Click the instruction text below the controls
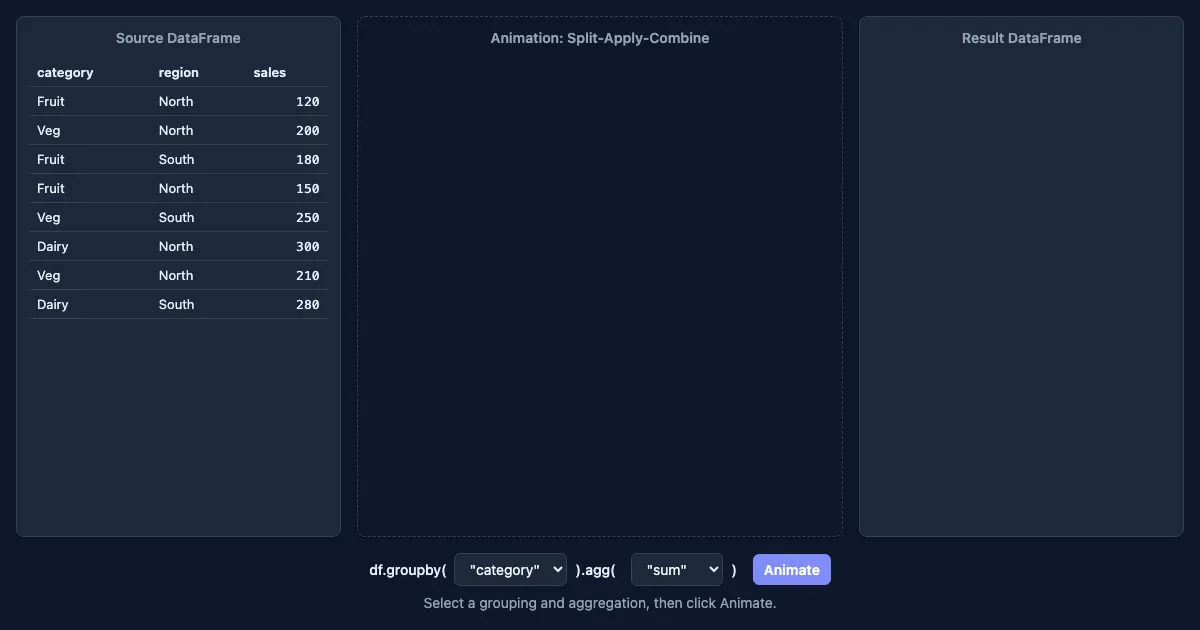Image resolution: width=1200 pixels, height=630 pixels. pyautogui.click(x=600, y=603)
